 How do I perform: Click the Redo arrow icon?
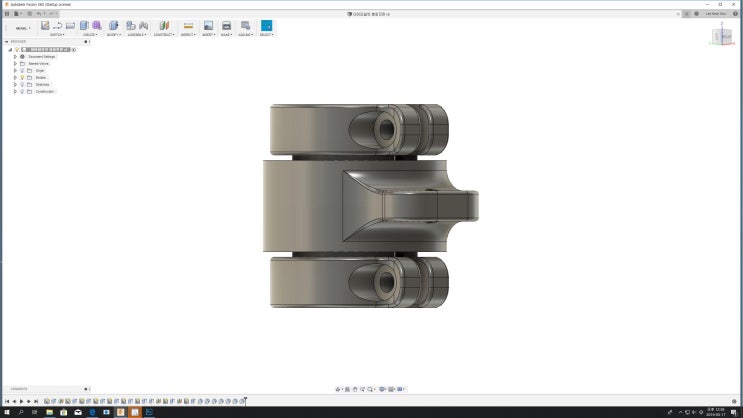(51, 14)
